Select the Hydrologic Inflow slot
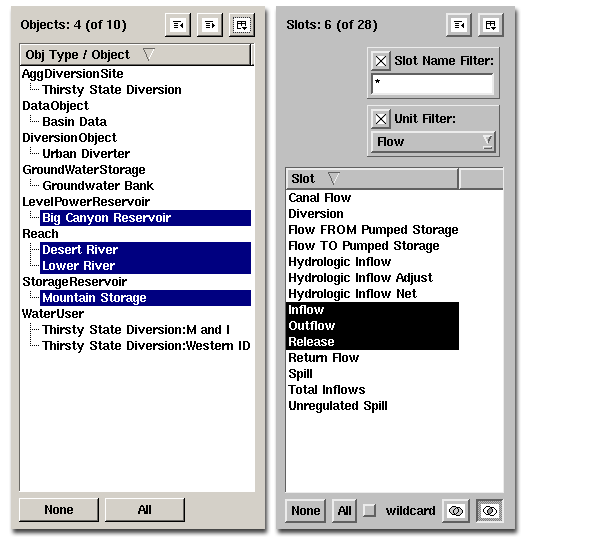Viewport: 590px width, 540px height. [x=339, y=262]
